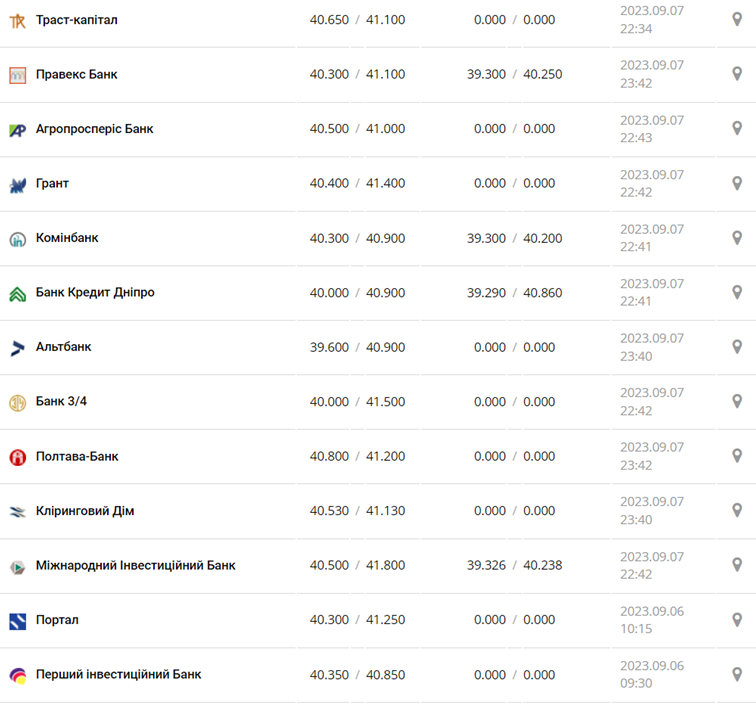Open the location pin for Полтава-Банк
The image size is (756, 705).
coord(737,456)
